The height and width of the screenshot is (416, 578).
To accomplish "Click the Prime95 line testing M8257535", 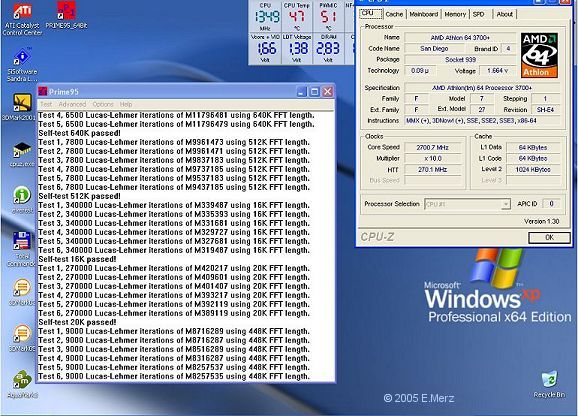I will (x=174, y=376).
